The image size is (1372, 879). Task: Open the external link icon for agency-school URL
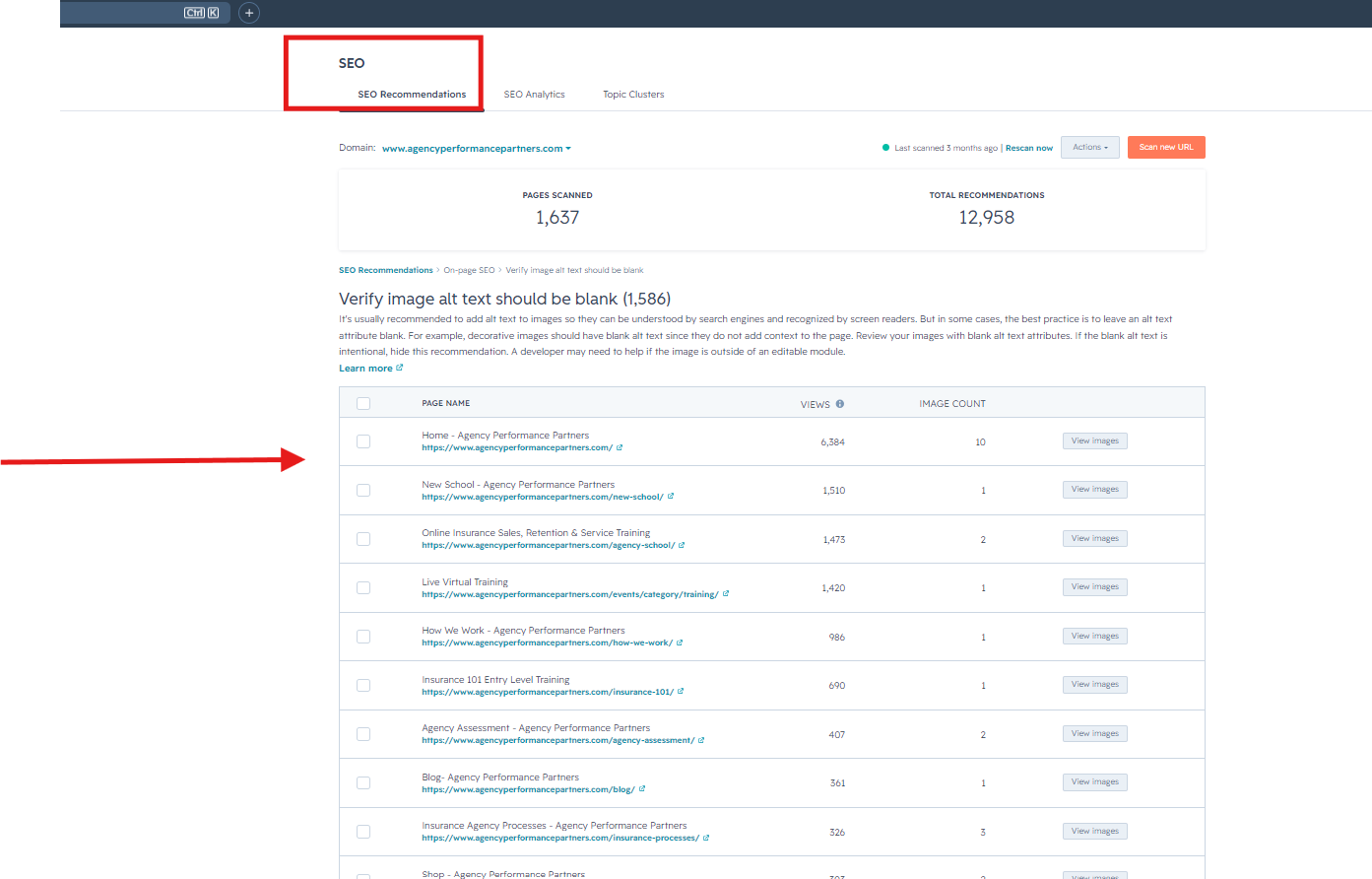[682, 545]
